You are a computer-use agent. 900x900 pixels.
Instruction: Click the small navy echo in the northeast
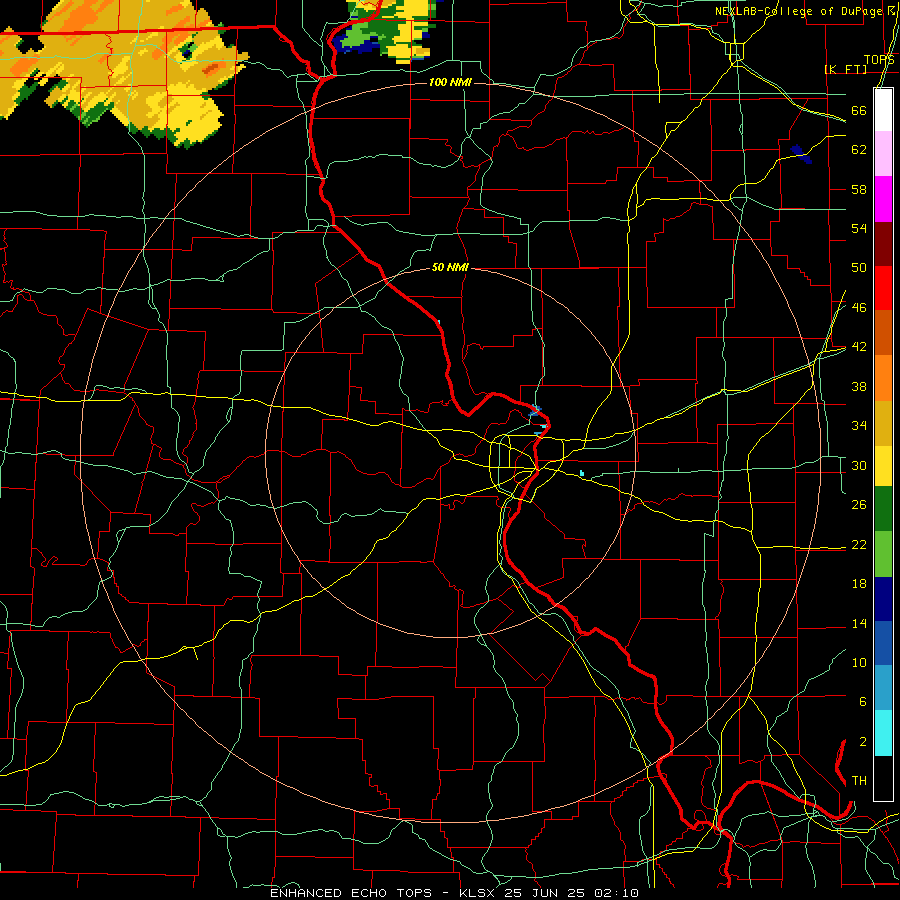[801, 154]
